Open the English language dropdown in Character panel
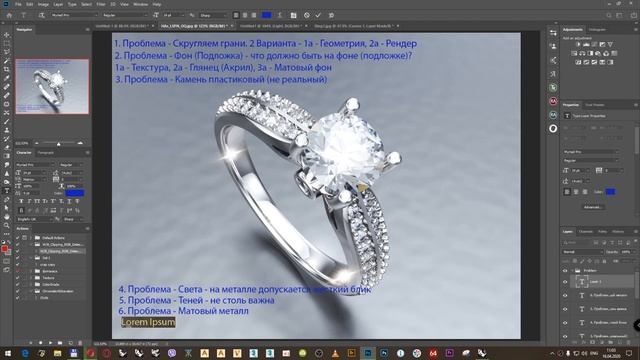 (x=34, y=219)
